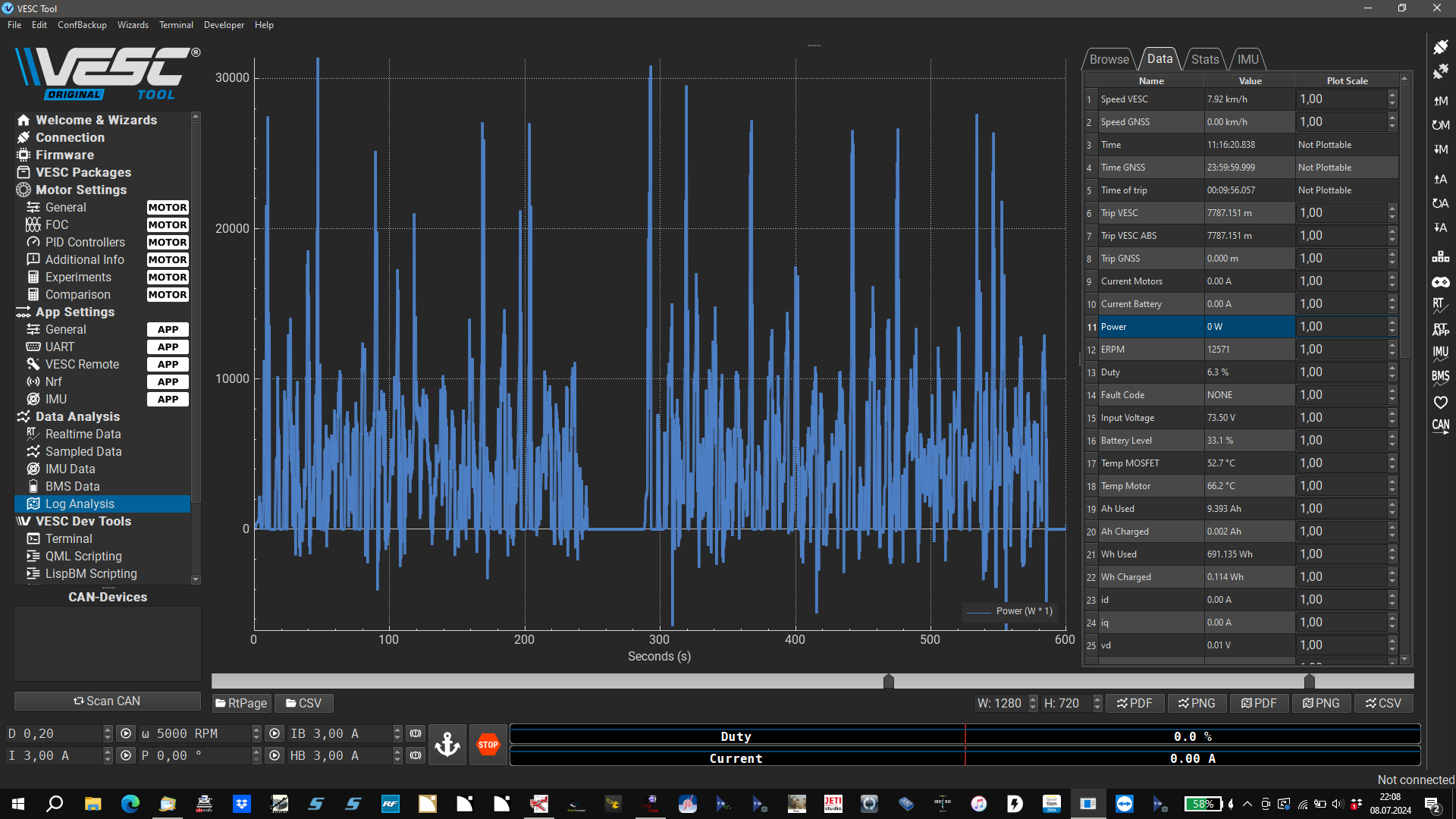Increase the duty cycle D spinner
The image size is (1456, 819).
(107, 730)
